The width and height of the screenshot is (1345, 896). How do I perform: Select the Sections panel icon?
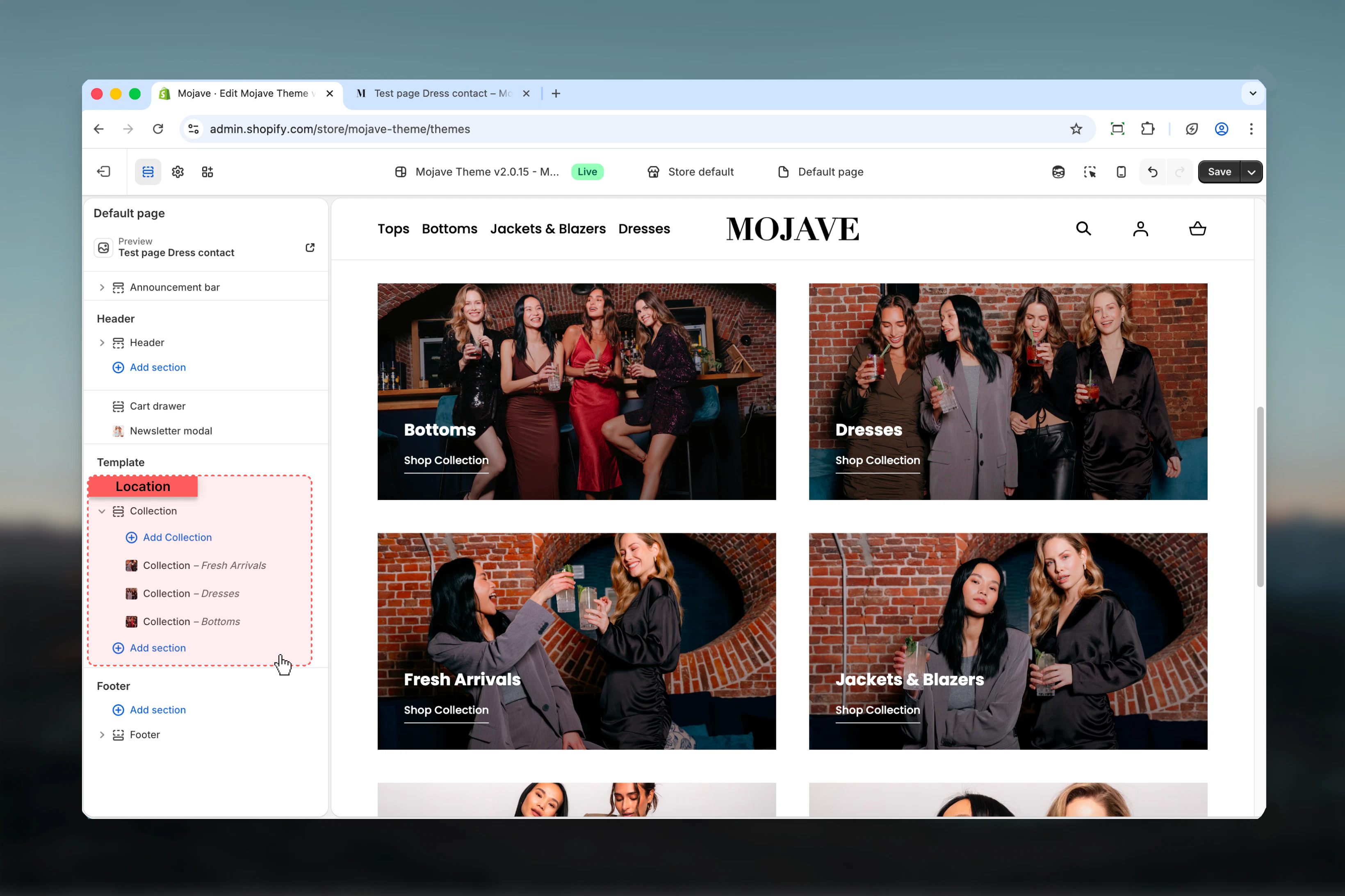click(148, 171)
